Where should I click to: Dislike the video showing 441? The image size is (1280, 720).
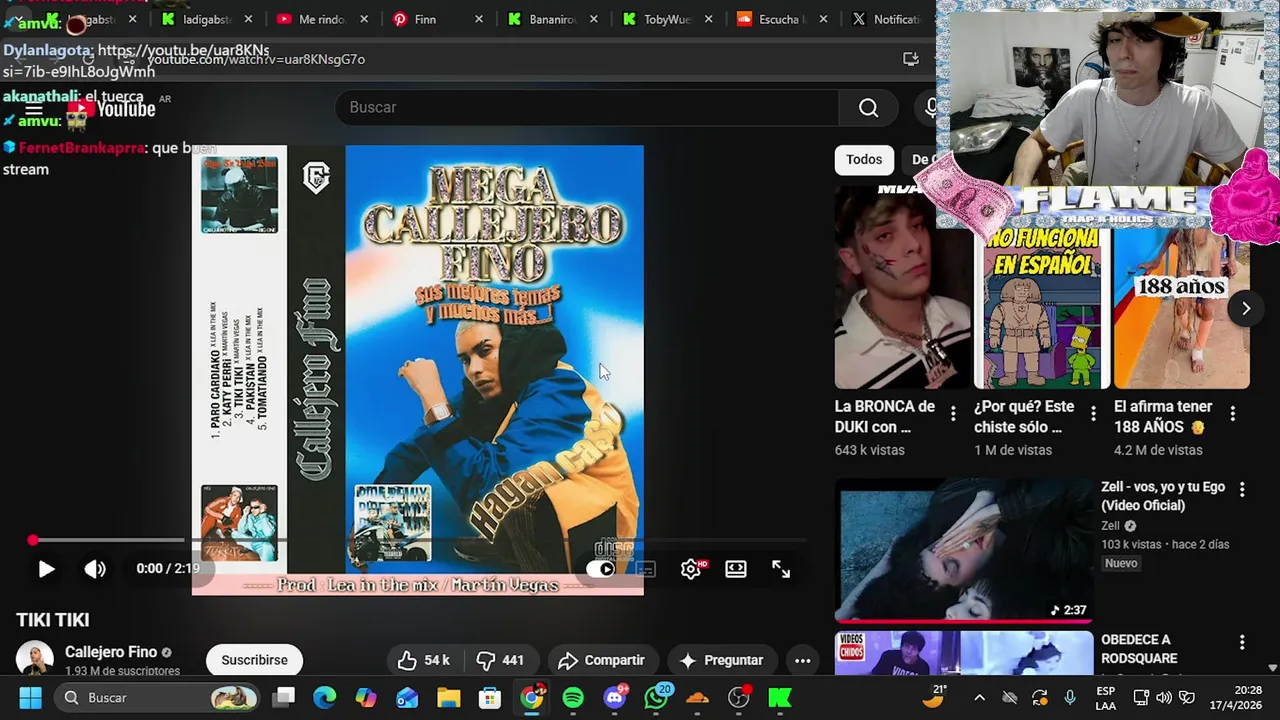pos(501,660)
